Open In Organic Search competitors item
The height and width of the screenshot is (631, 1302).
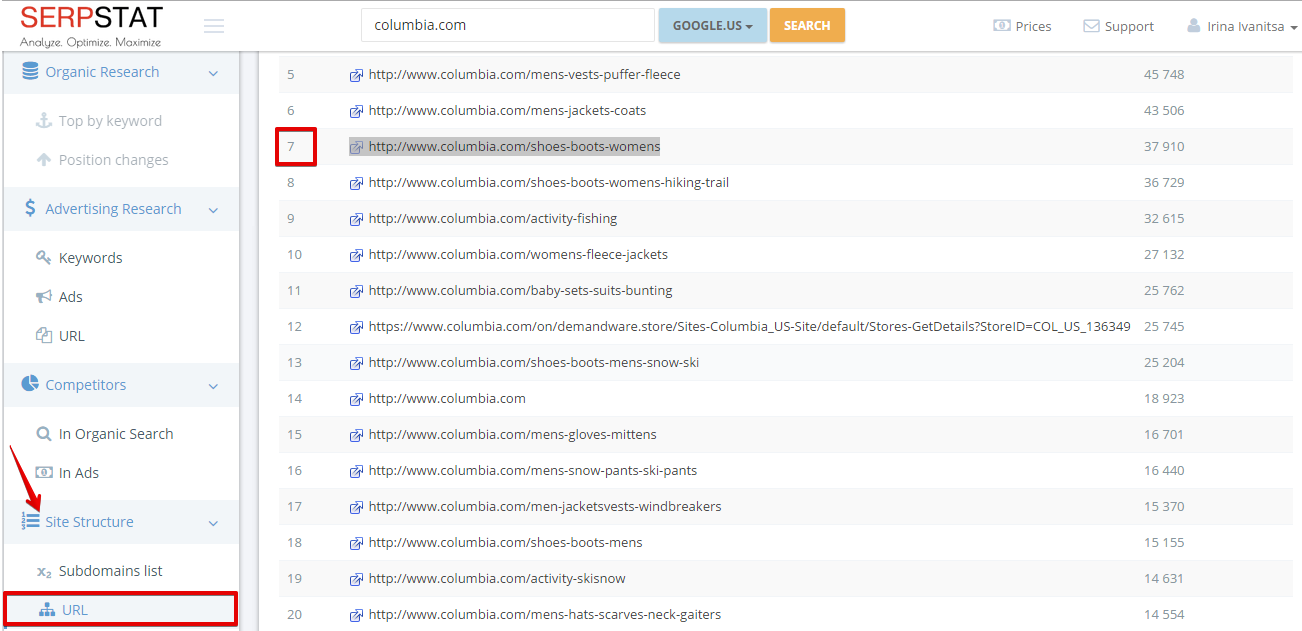(116, 434)
